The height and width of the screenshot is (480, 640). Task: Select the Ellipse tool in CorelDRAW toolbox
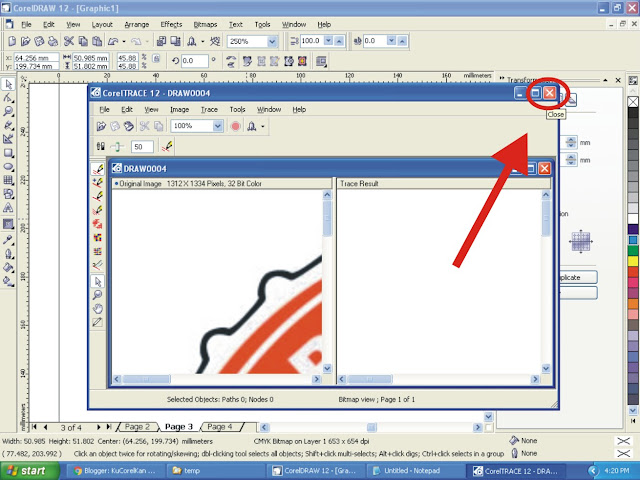tap(8, 167)
